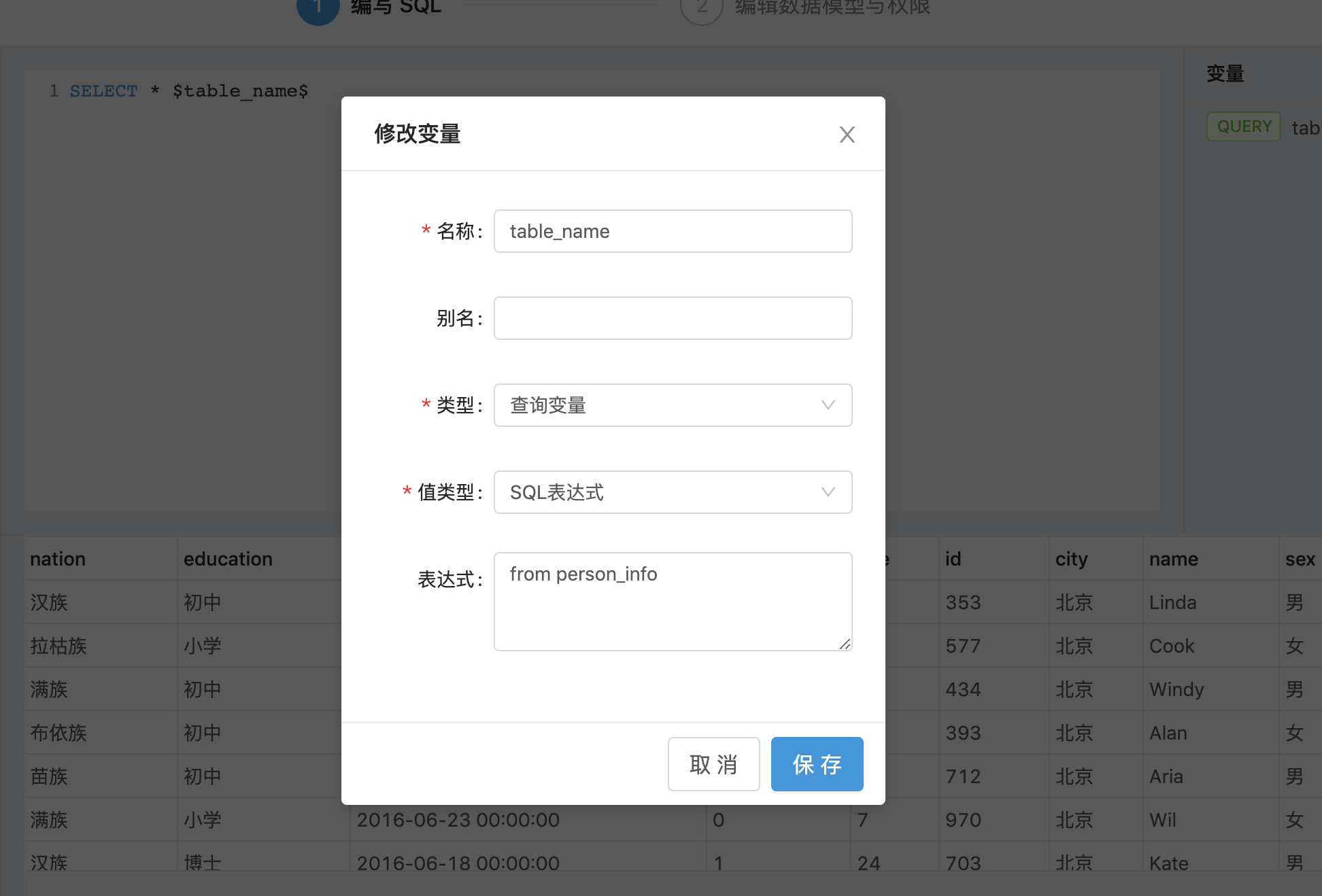
Task: Click the nation column header
Action: pos(58,559)
